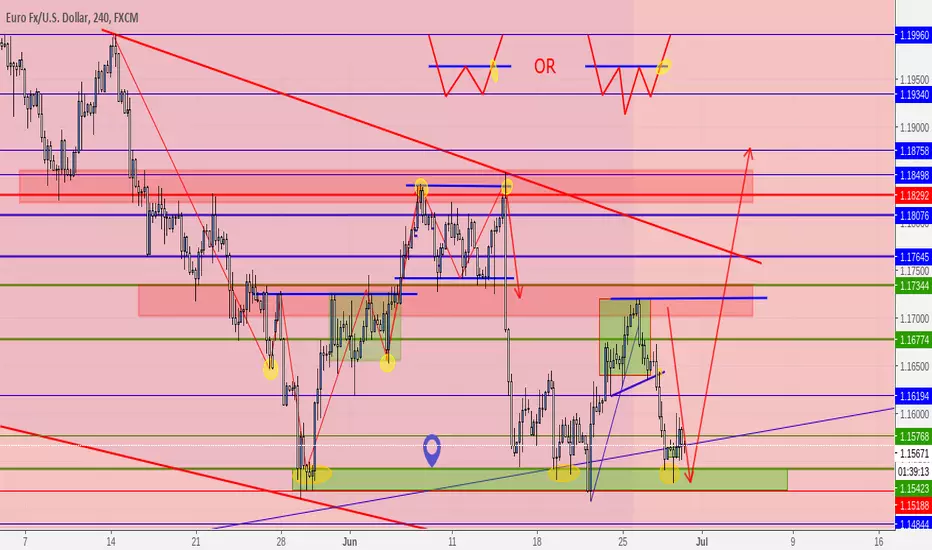
Task: Select the red OR text annotation
Action: 544,66
